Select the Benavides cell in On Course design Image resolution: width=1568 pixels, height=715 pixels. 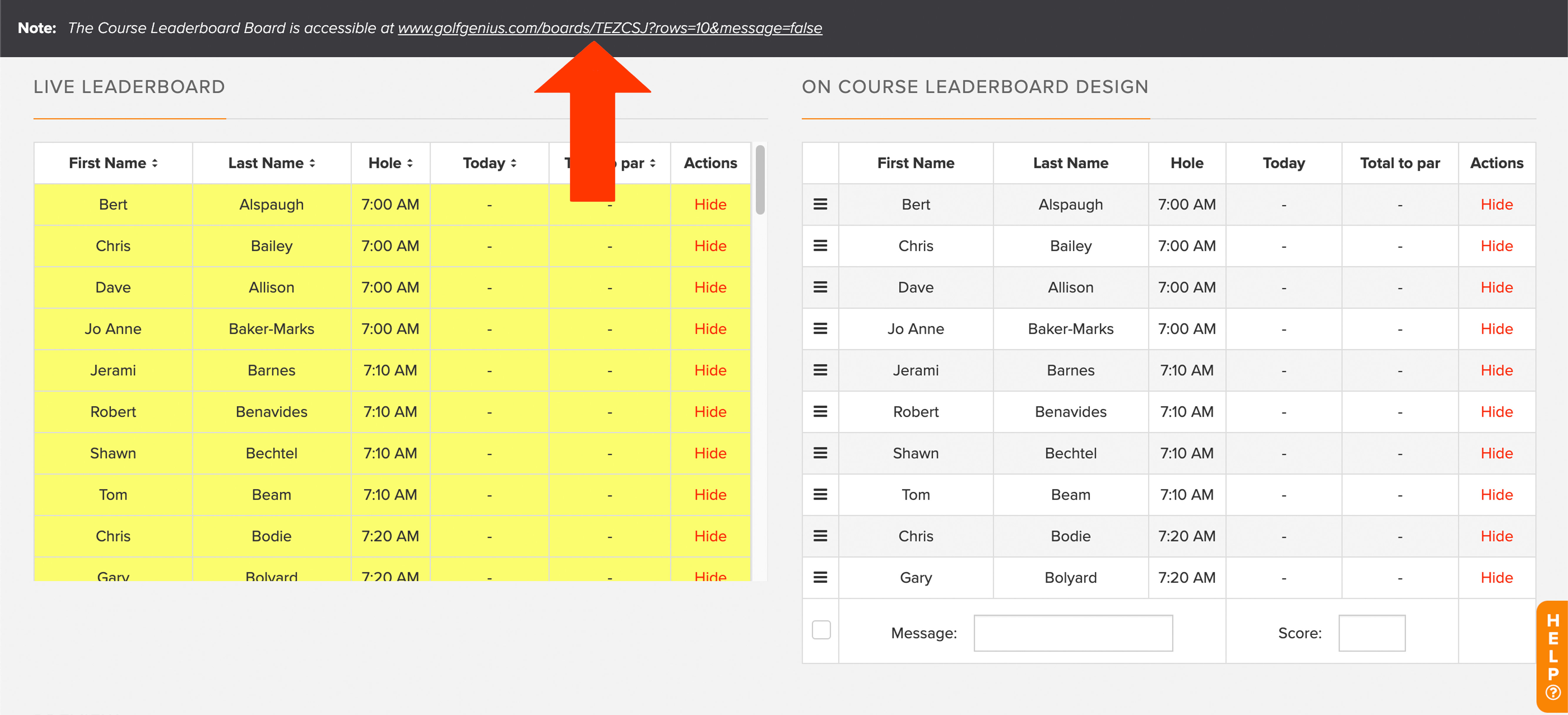1071,411
